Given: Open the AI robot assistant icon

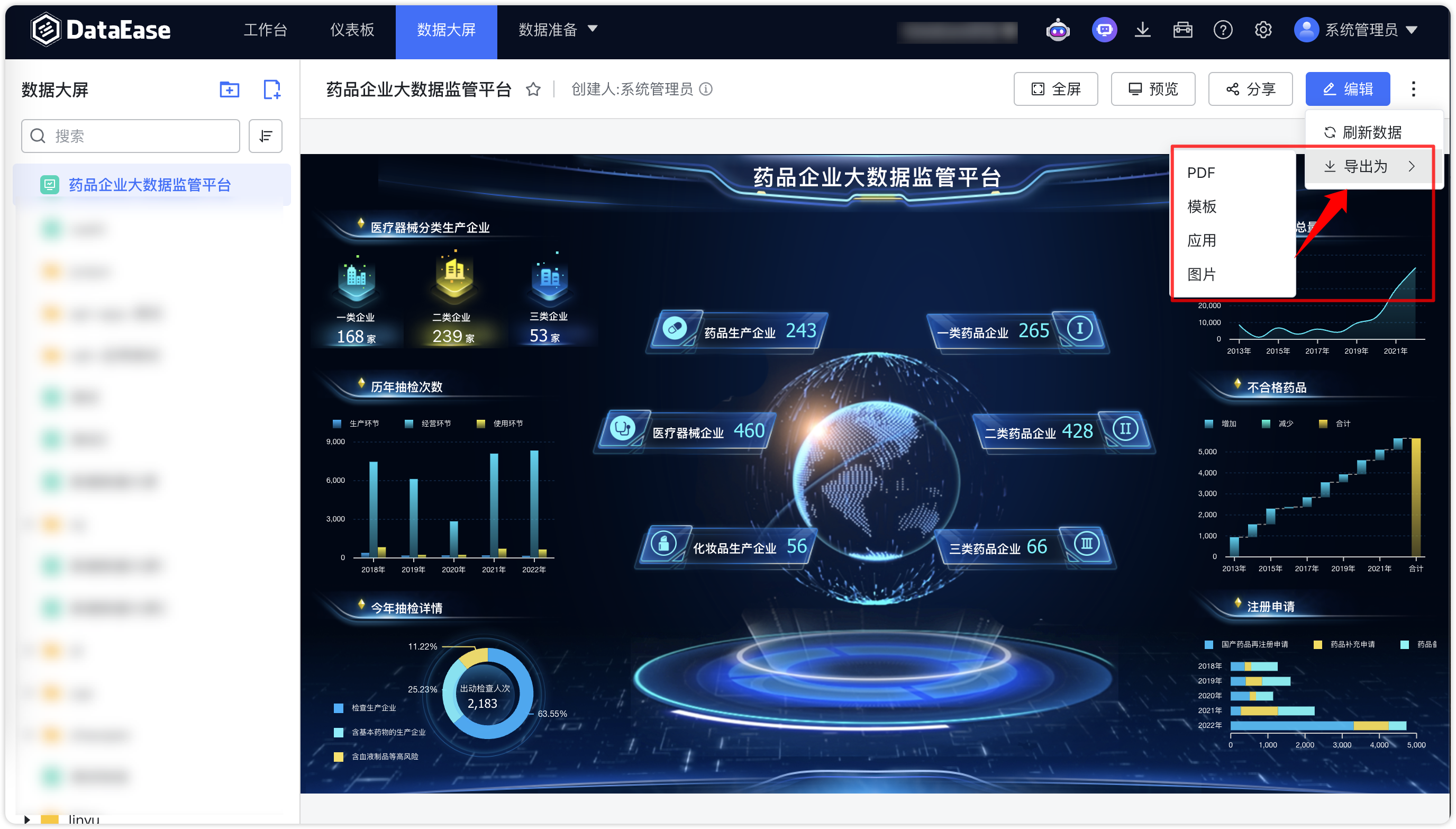Looking at the screenshot, I should 1058,30.
